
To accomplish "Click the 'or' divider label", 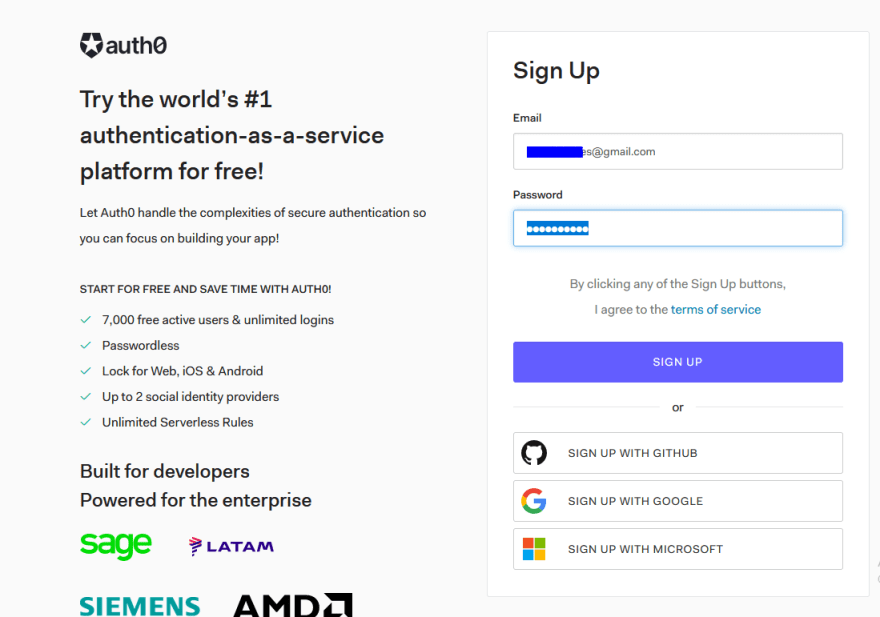I will [x=677, y=407].
